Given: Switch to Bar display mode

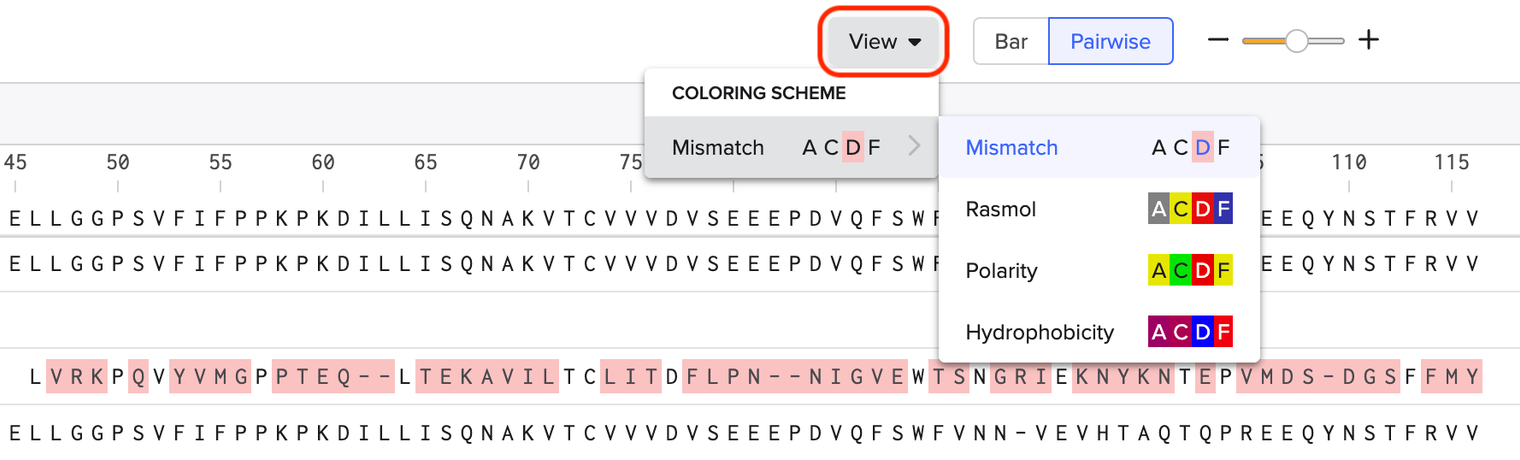Looking at the screenshot, I should (1011, 41).
